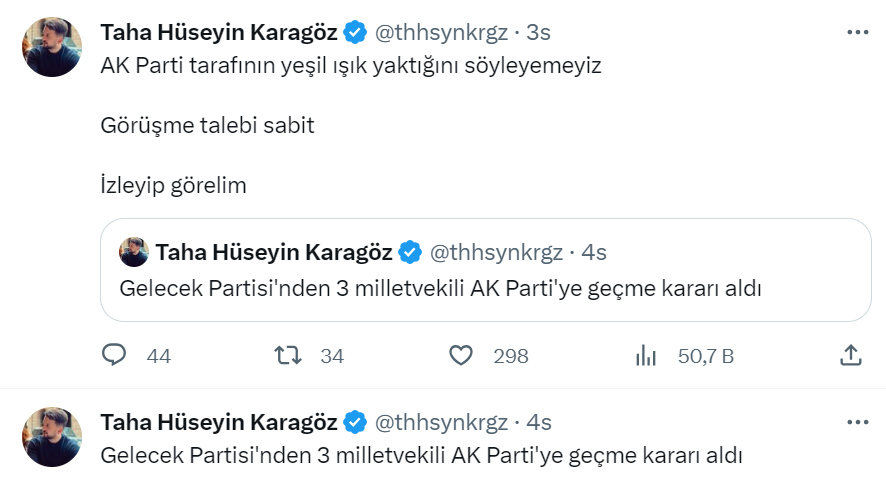Click the bottom tweet's profile avatar
Image resolution: width=886 pixels, height=480 pixels.
pyautogui.click(x=52, y=437)
